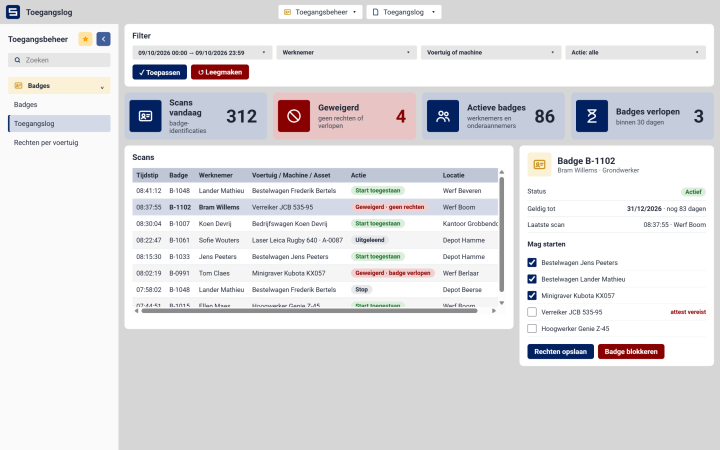Click Geweigerd · geen rechten tag
Image resolution: width=720 pixels, height=450 pixels.
tap(389, 207)
